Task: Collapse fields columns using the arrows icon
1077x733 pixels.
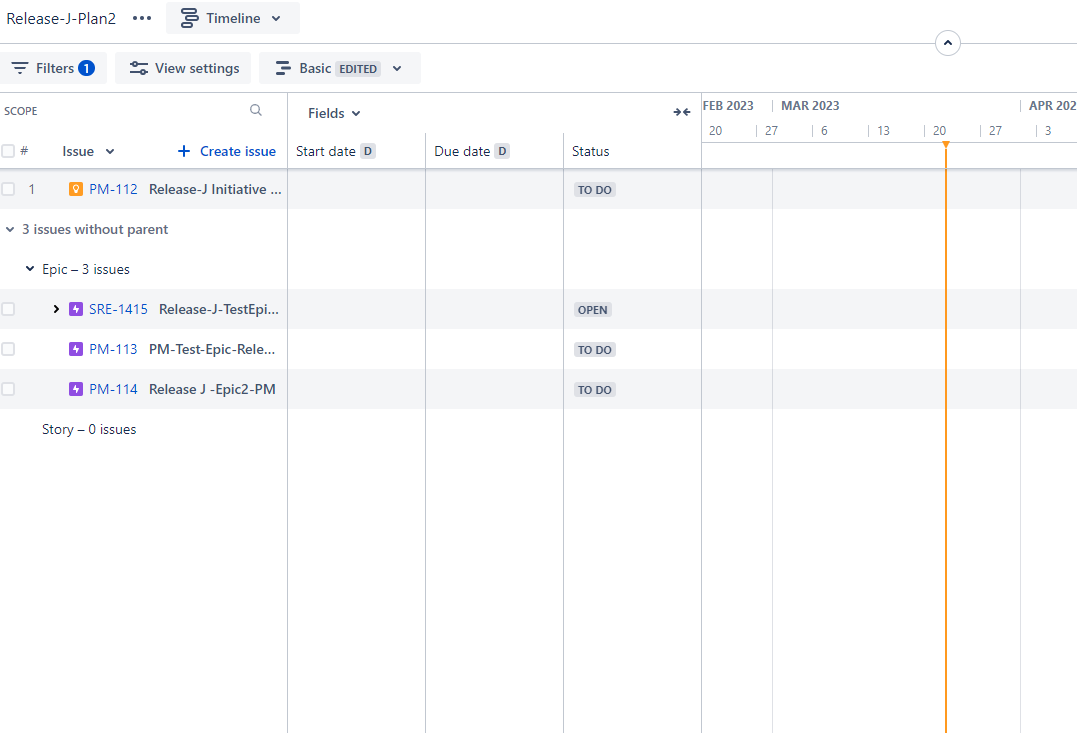Action: pos(681,112)
